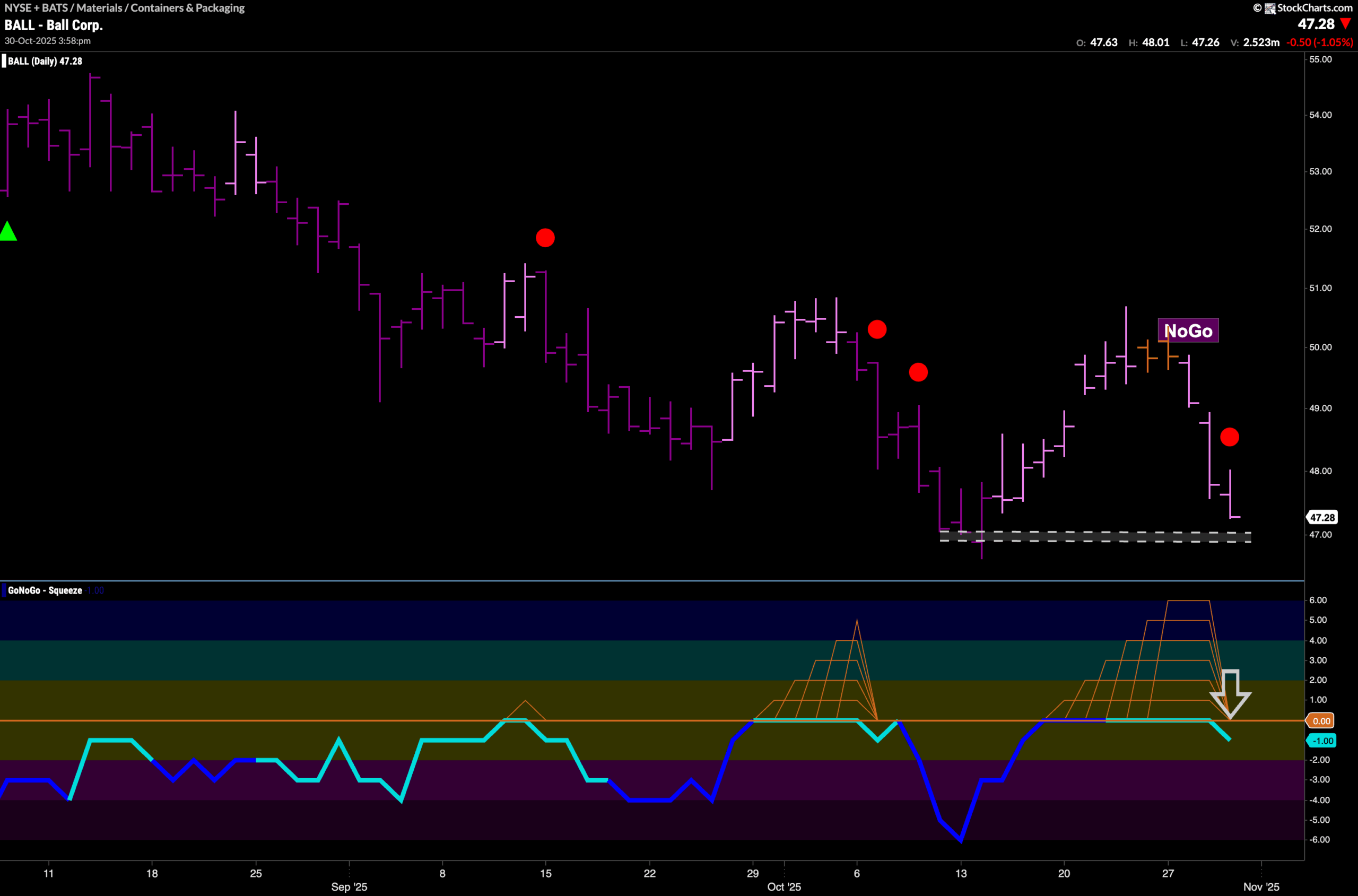Toggle the NoGo trend label
The width and height of the screenshot is (1358, 896).
point(1189,330)
